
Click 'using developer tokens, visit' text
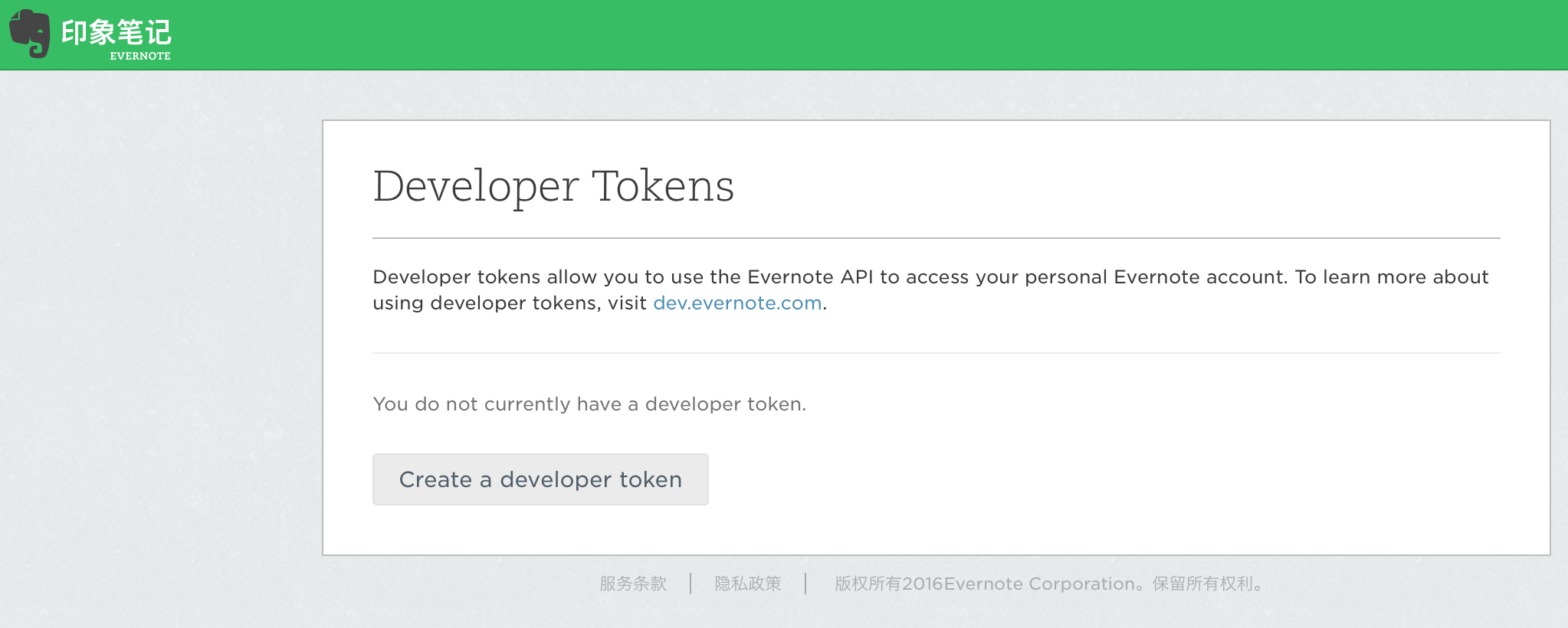(x=510, y=303)
